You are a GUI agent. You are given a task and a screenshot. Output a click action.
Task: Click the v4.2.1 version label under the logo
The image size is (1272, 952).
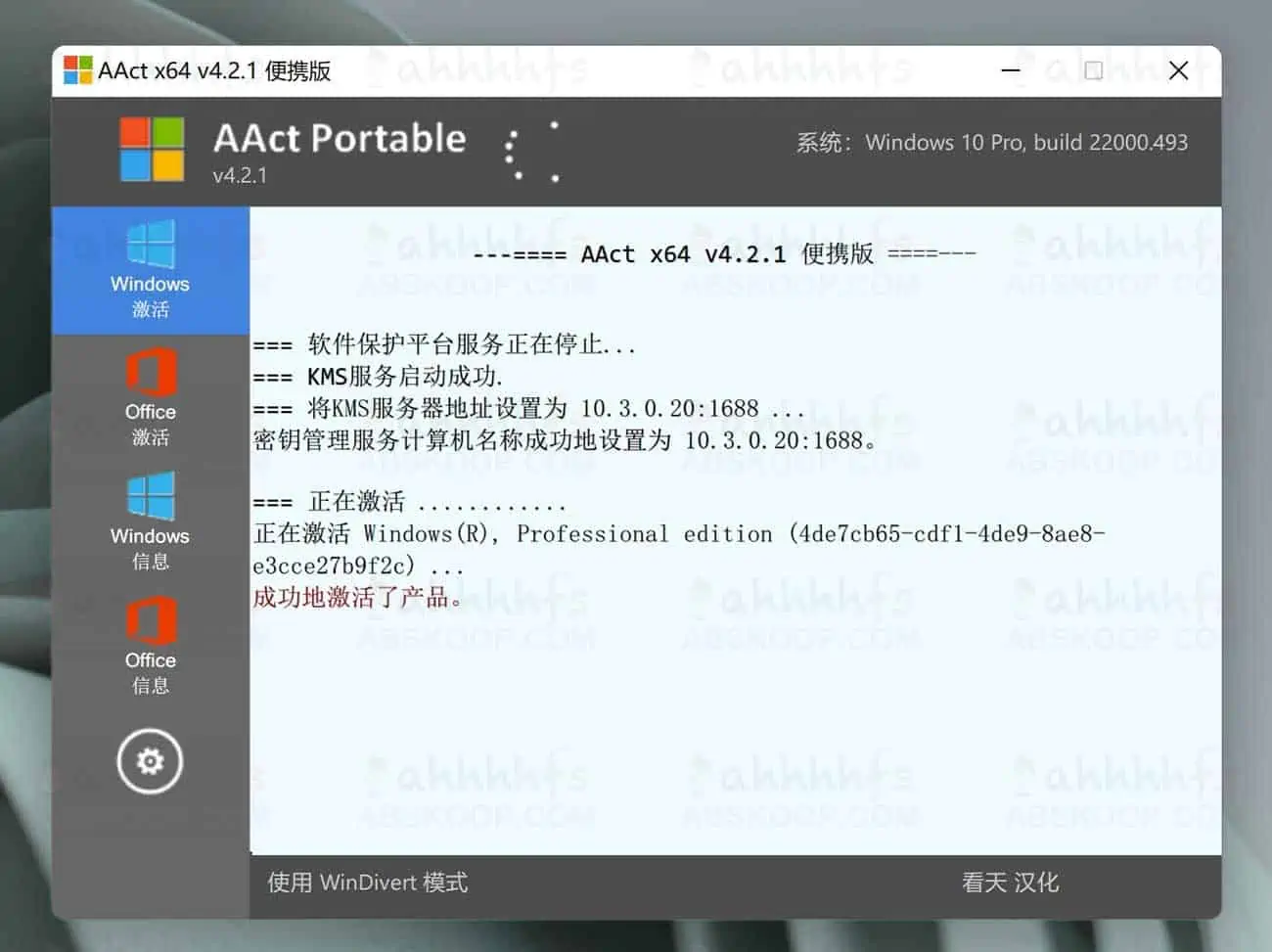coord(241,176)
